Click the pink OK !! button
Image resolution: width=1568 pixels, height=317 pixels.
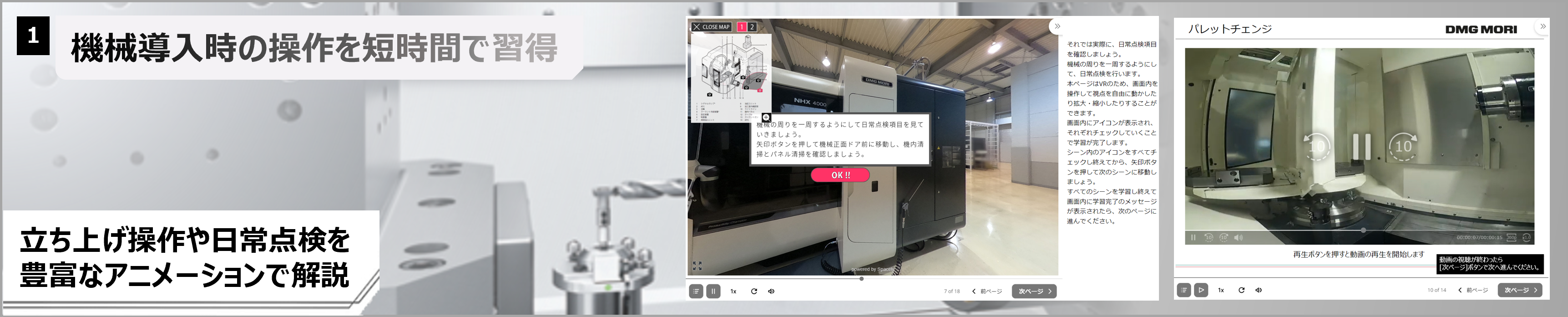[x=840, y=175]
